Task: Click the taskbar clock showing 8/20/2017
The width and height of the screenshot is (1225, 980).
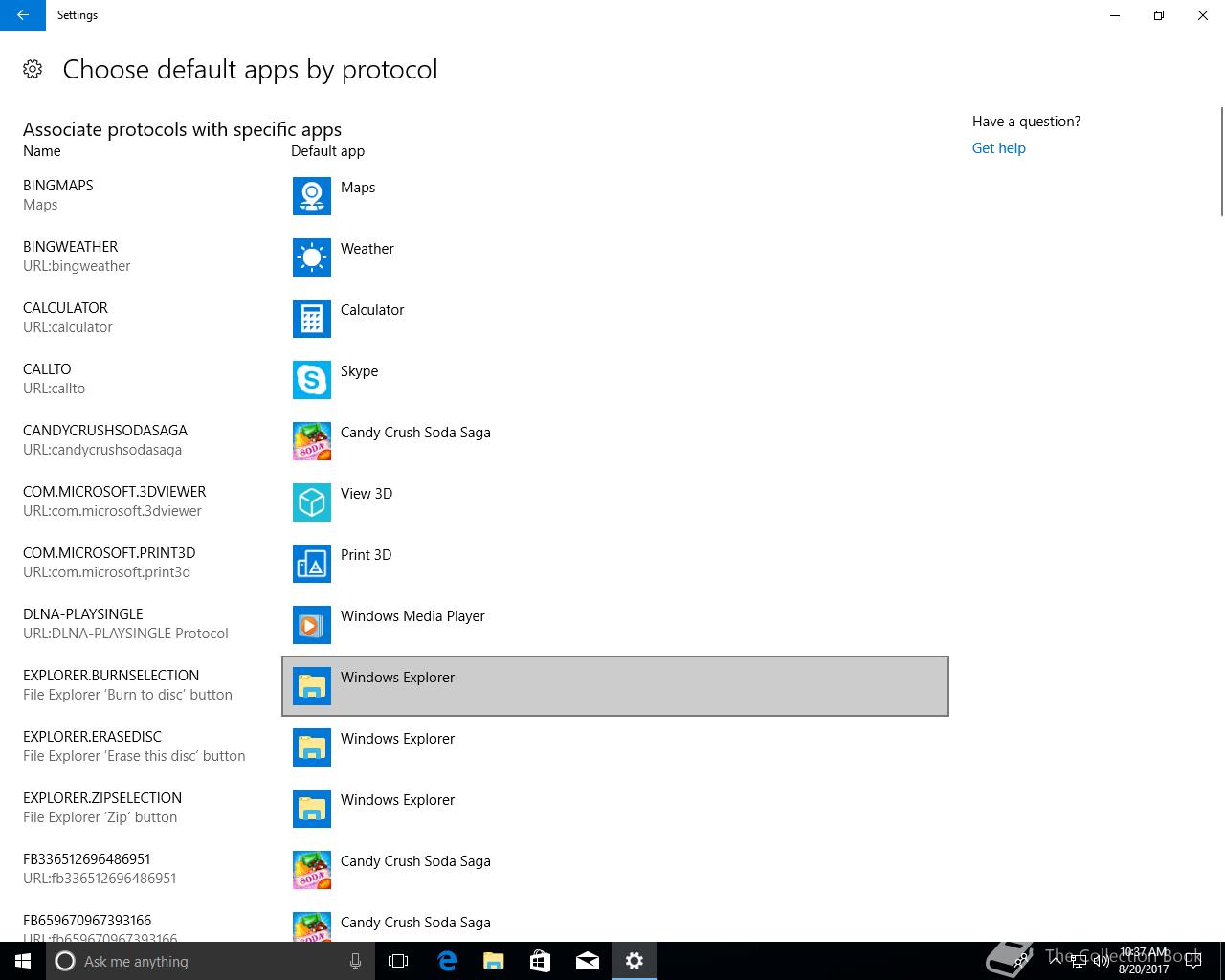Action: [1144, 961]
